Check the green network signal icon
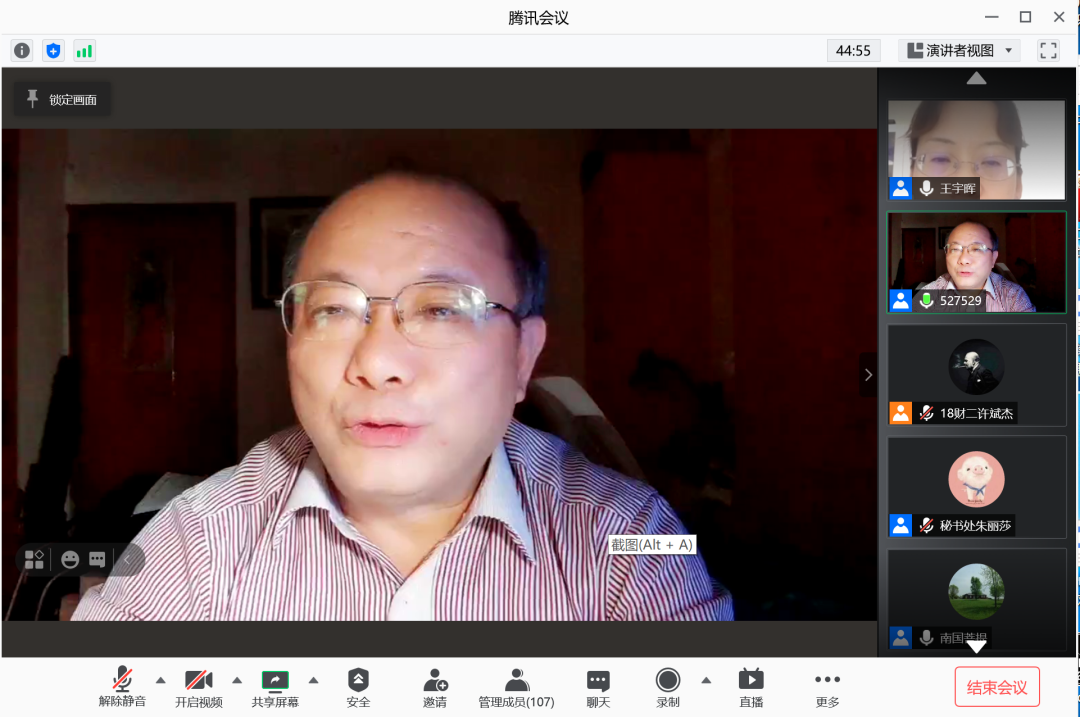Viewport: 1080px width, 717px height. coord(84,50)
